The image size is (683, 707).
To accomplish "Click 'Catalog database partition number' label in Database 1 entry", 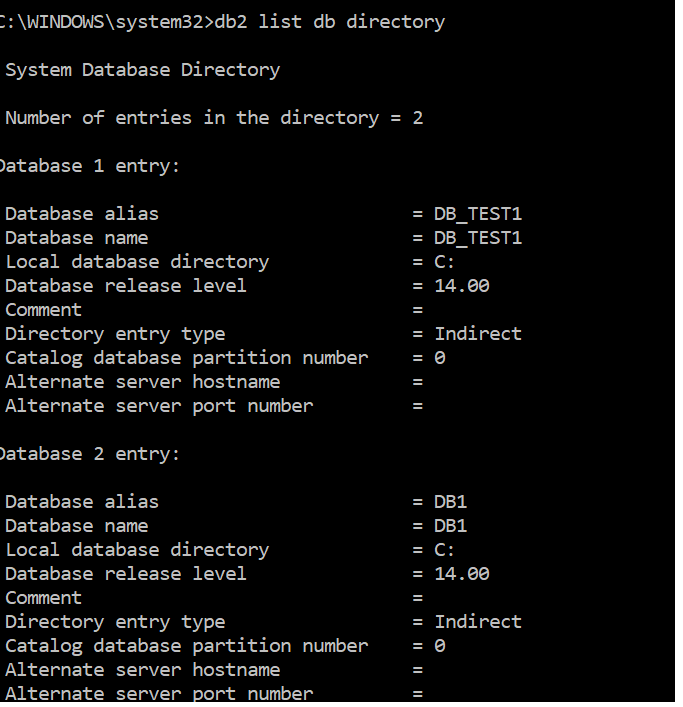I will pyautogui.click(x=187, y=358).
